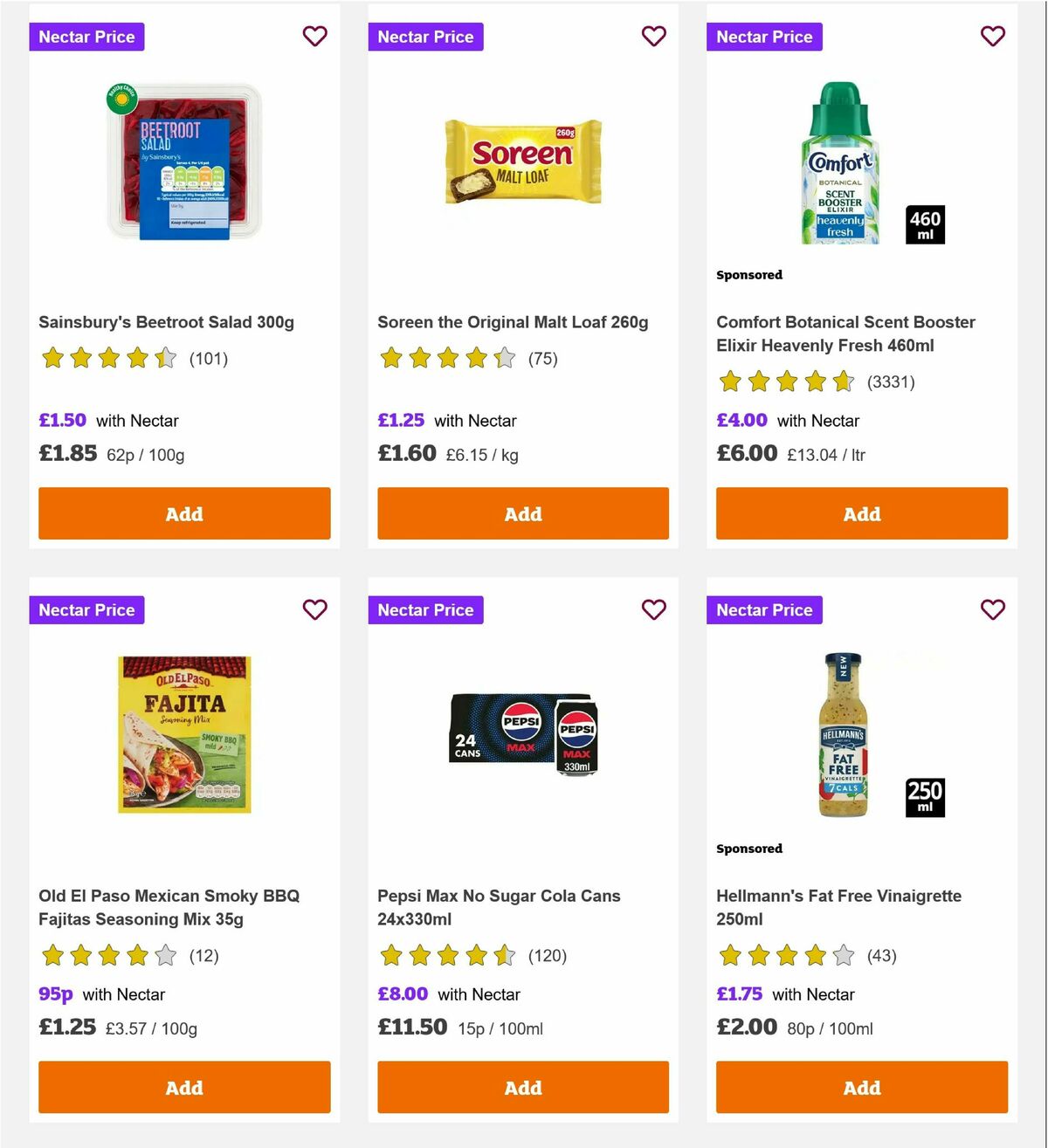The height and width of the screenshot is (1148, 1048).
Task: Click the heart icon on Old El Paso Fajita Mix
Action: tap(315, 609)
